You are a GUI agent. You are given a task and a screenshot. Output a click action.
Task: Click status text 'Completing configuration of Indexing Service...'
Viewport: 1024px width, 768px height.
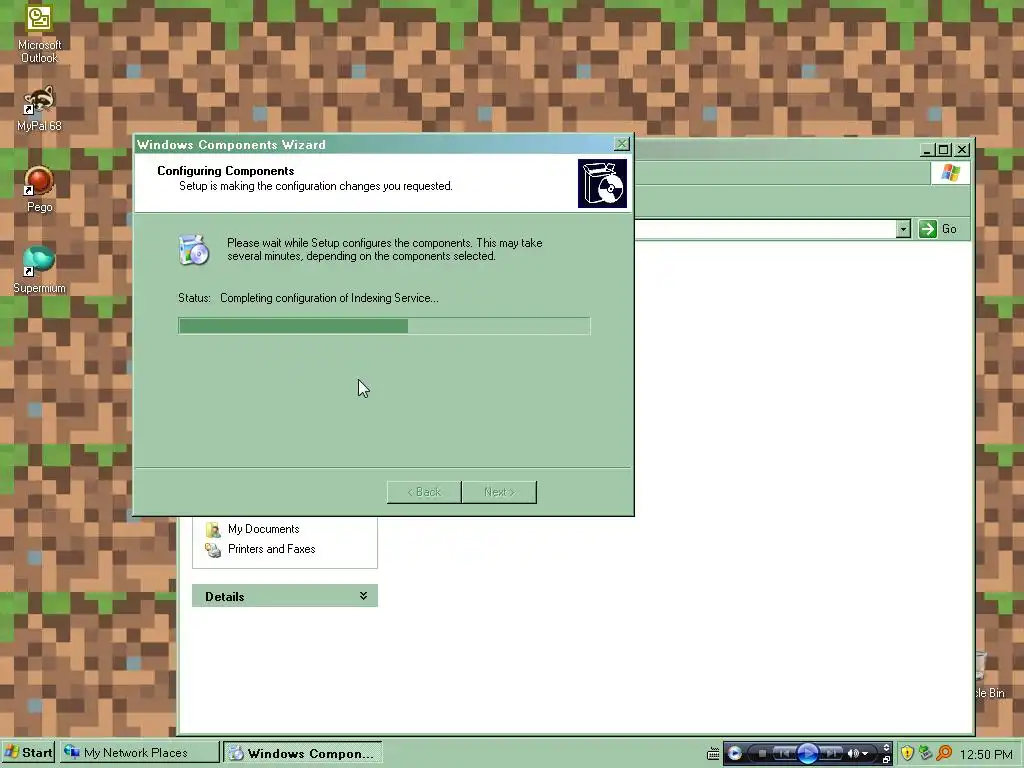(329, 298)
